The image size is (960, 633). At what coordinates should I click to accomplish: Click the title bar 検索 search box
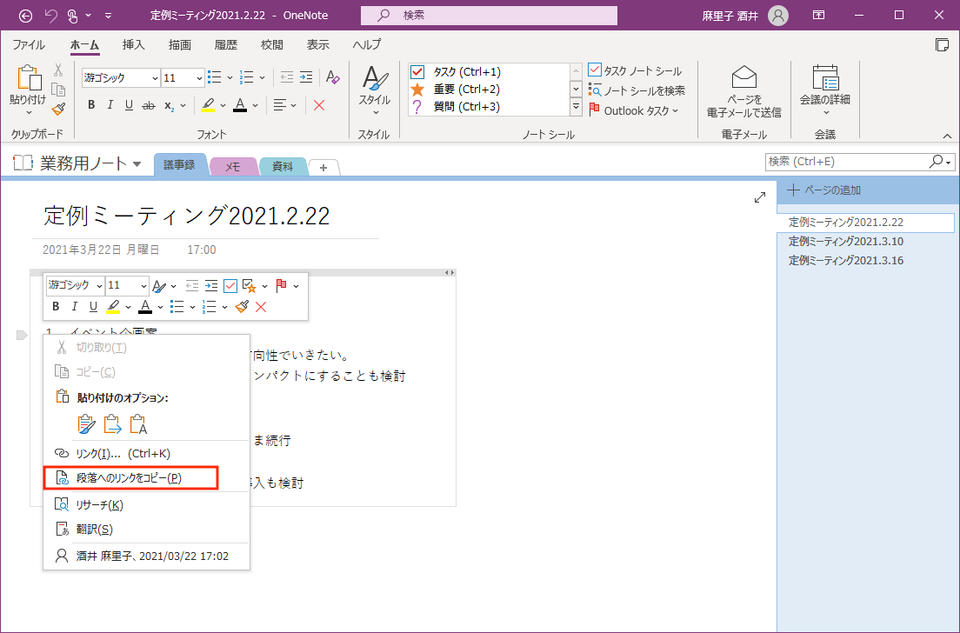pos(489,15)
